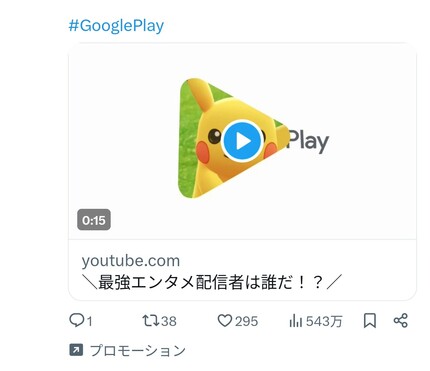The height and width of the screenshot is (371, 430).
Task: Click the reply speech bubble icon
Action: (x=77, y=320)
